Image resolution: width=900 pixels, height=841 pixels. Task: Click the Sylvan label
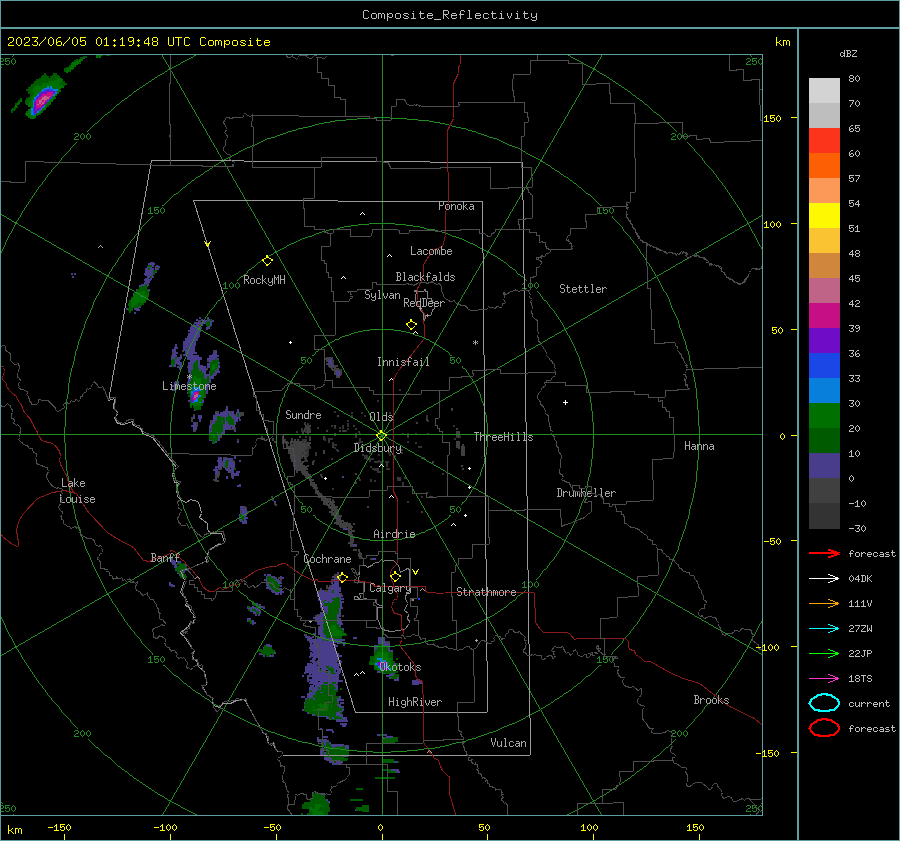pos(382,295)
